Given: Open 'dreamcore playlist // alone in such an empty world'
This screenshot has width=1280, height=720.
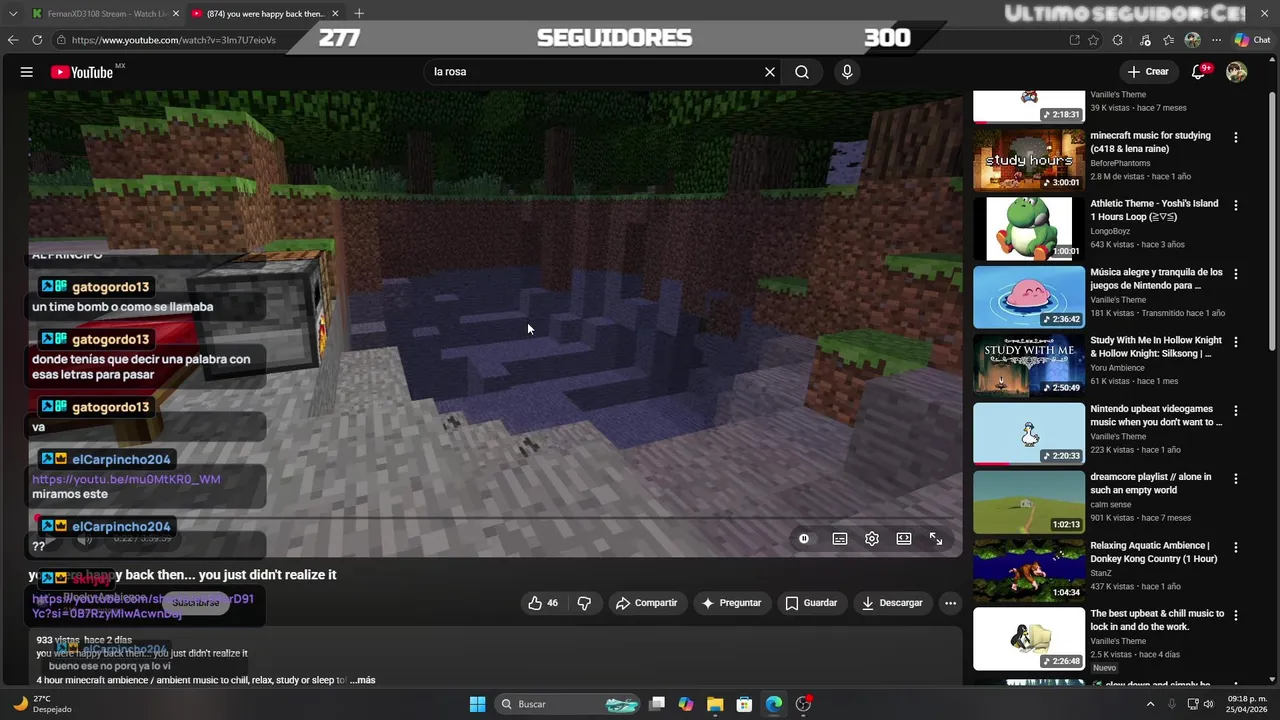Looking at the screenshot, I should point(1150,484).
